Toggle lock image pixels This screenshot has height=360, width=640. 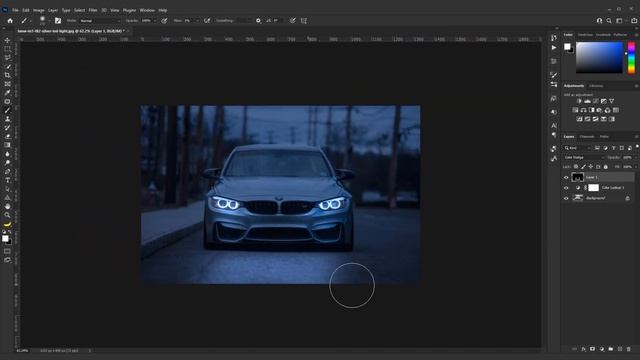[x=583, y=167]
